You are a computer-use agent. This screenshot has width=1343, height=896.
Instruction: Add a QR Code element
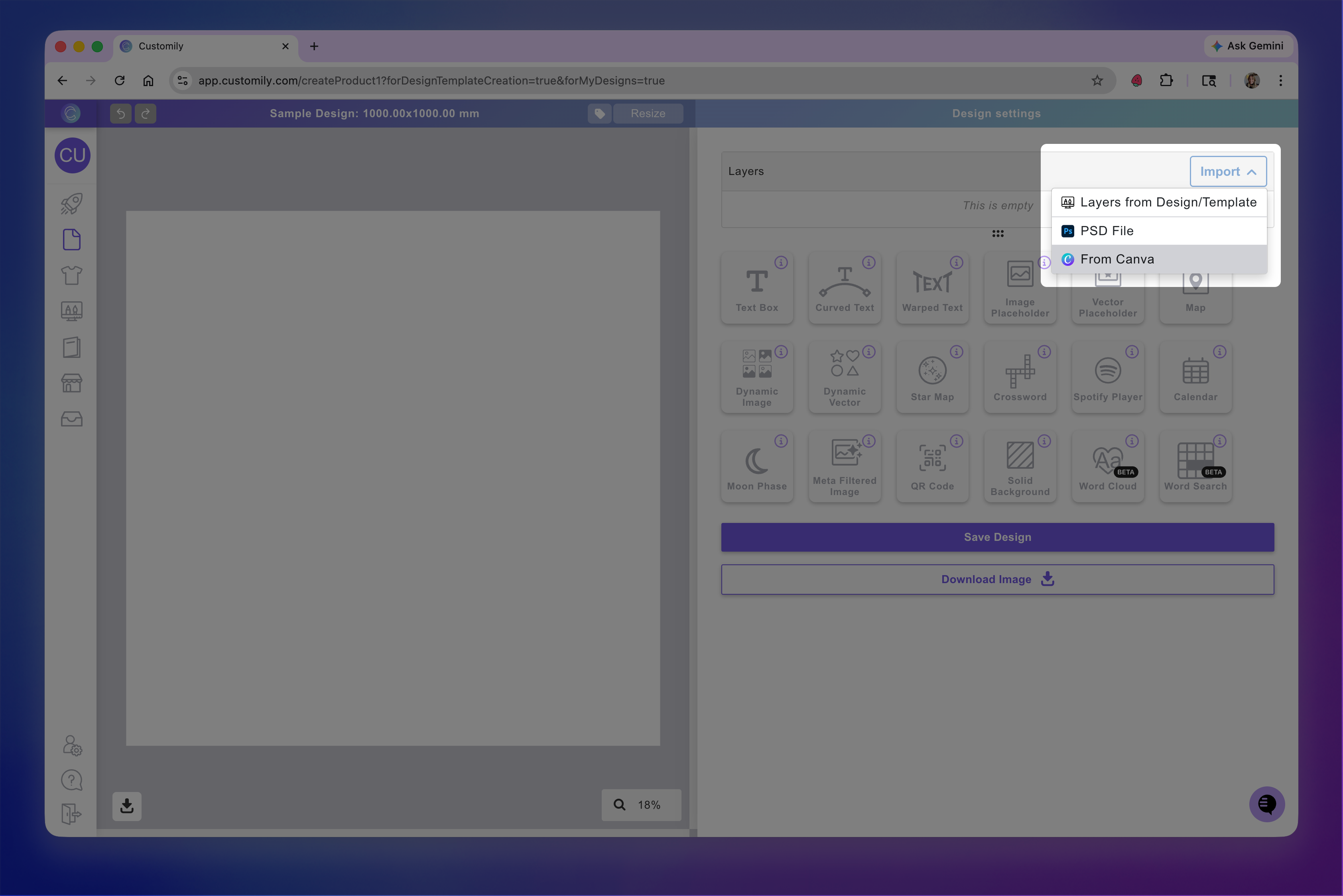pos(932,467)
